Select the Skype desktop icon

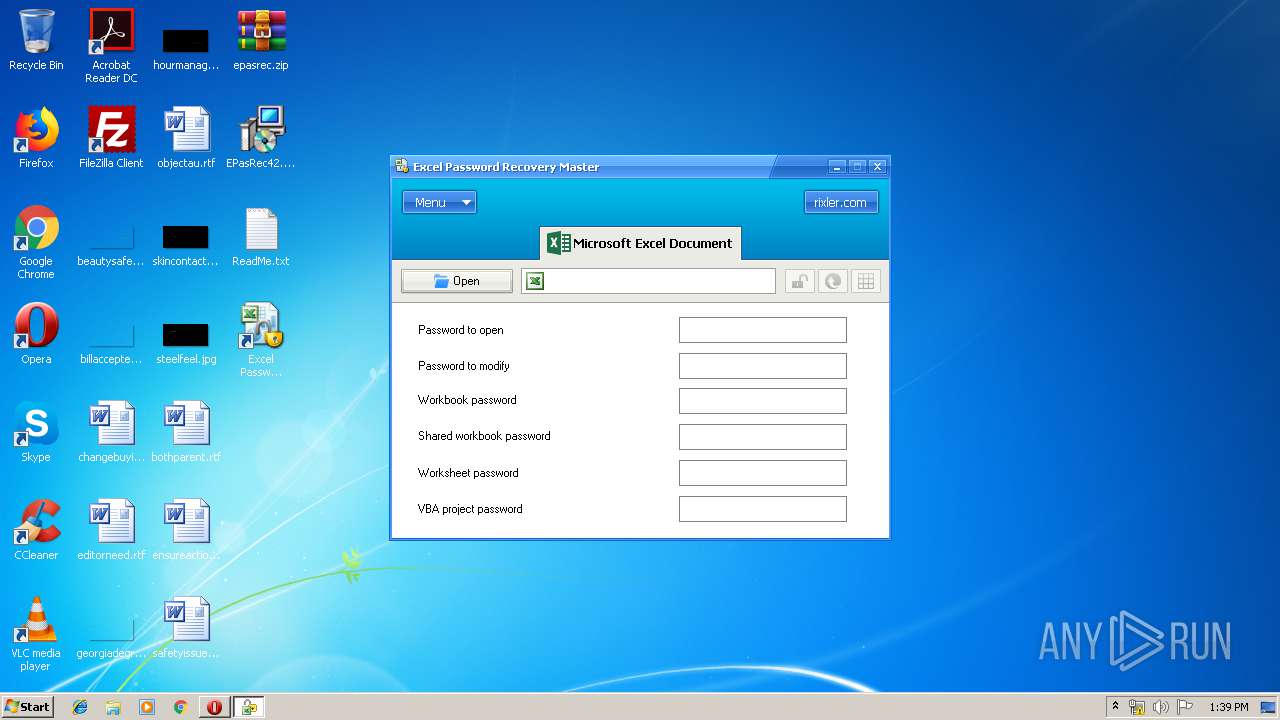coord(36,432)
